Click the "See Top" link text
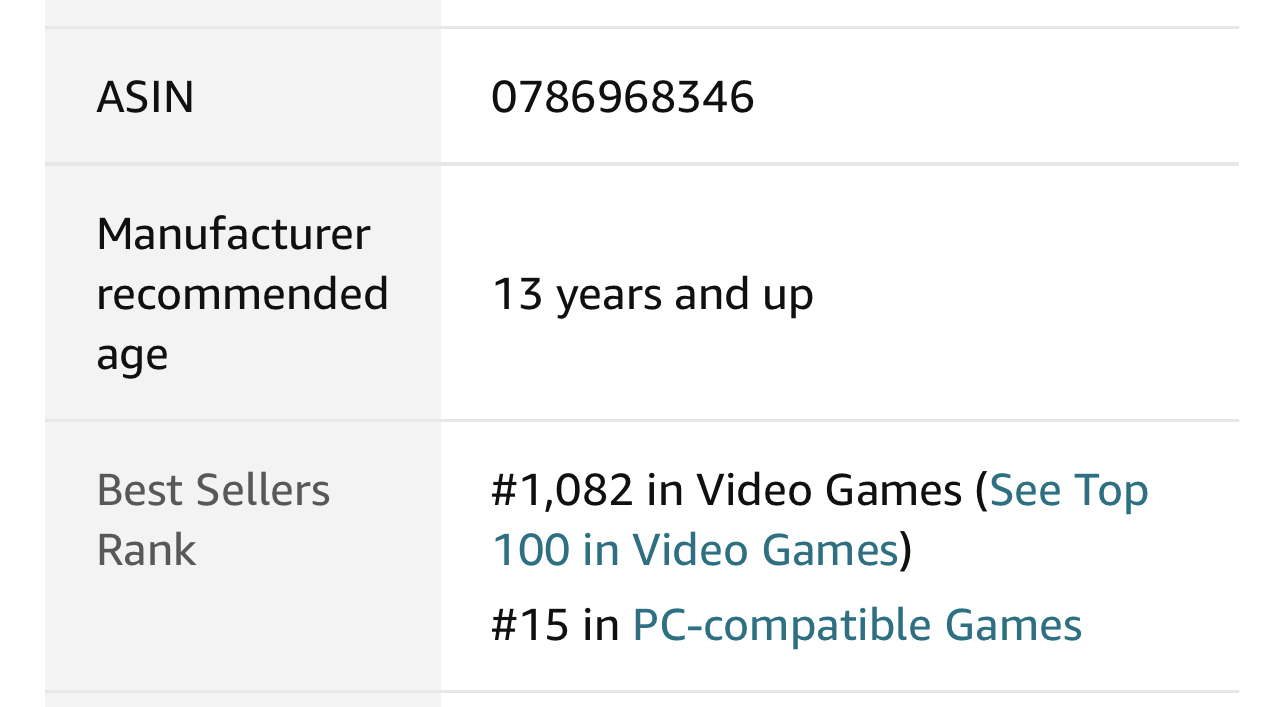 click(1068, 490)
